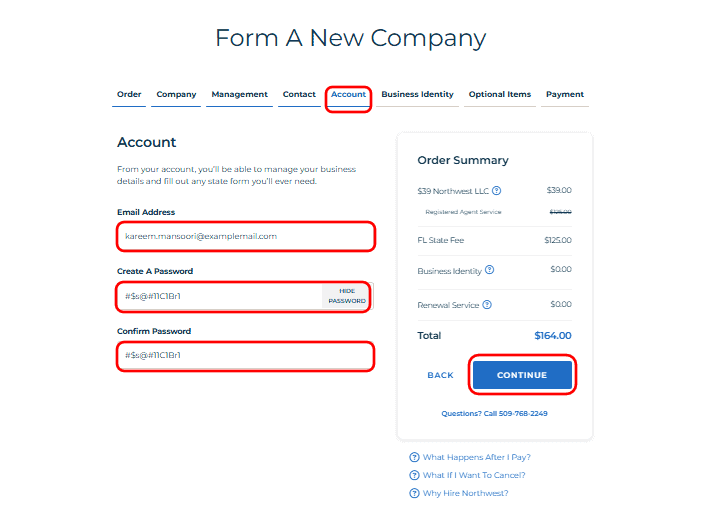This screenshot has height=528, width=719.
Task: Click help icon next to Renewal Service
Action: click(x=487, y=304)
